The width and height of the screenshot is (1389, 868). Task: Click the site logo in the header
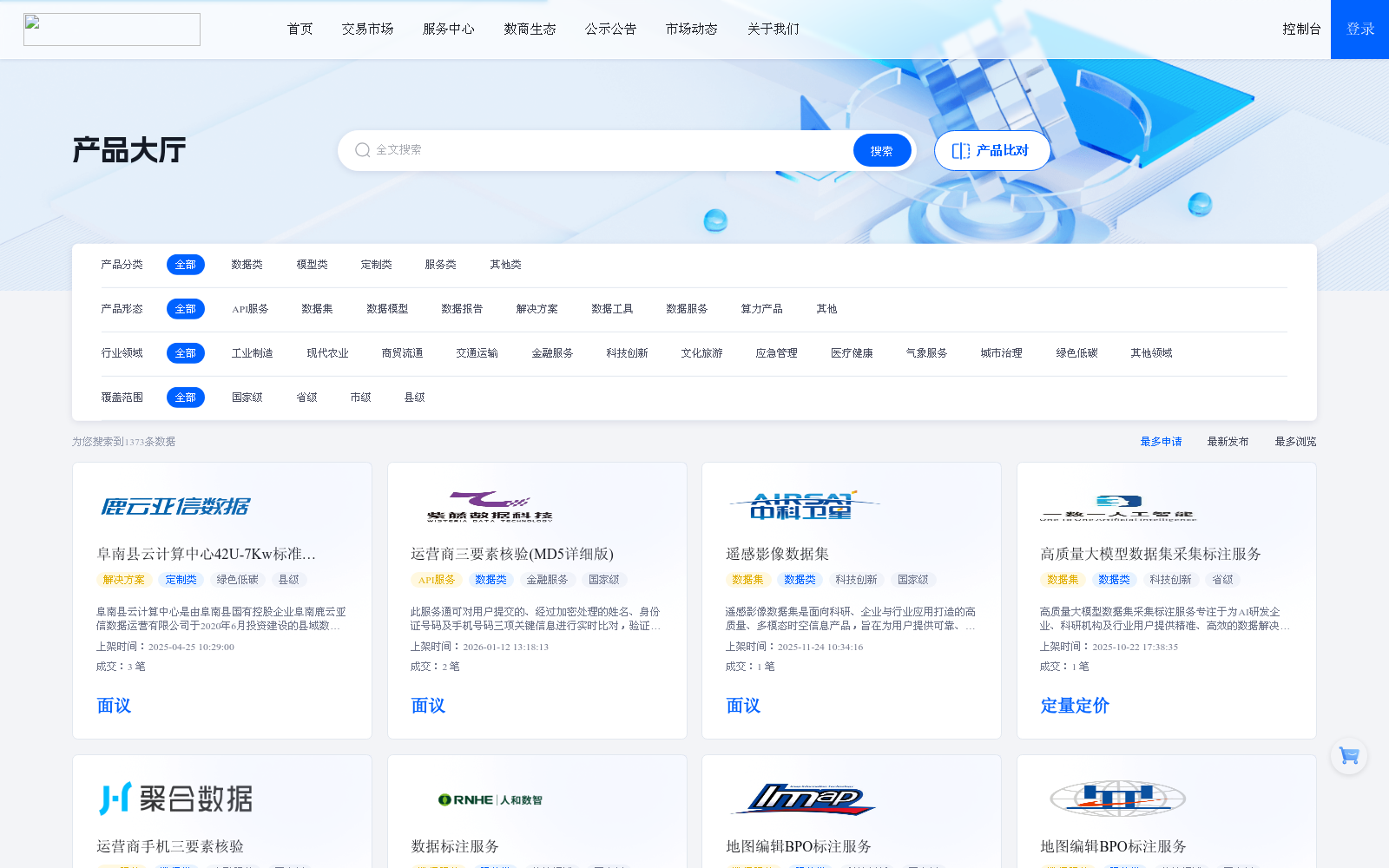click(x=112, y=30)
